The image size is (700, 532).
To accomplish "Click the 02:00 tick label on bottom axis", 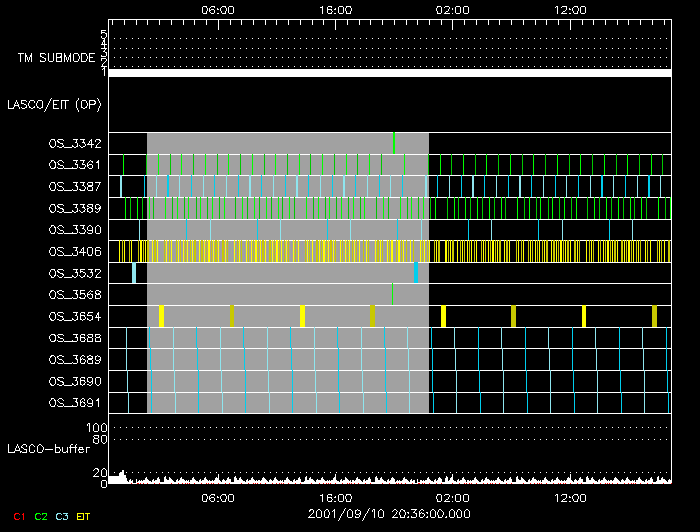I will pyautogui.click(x=452, y=498).
